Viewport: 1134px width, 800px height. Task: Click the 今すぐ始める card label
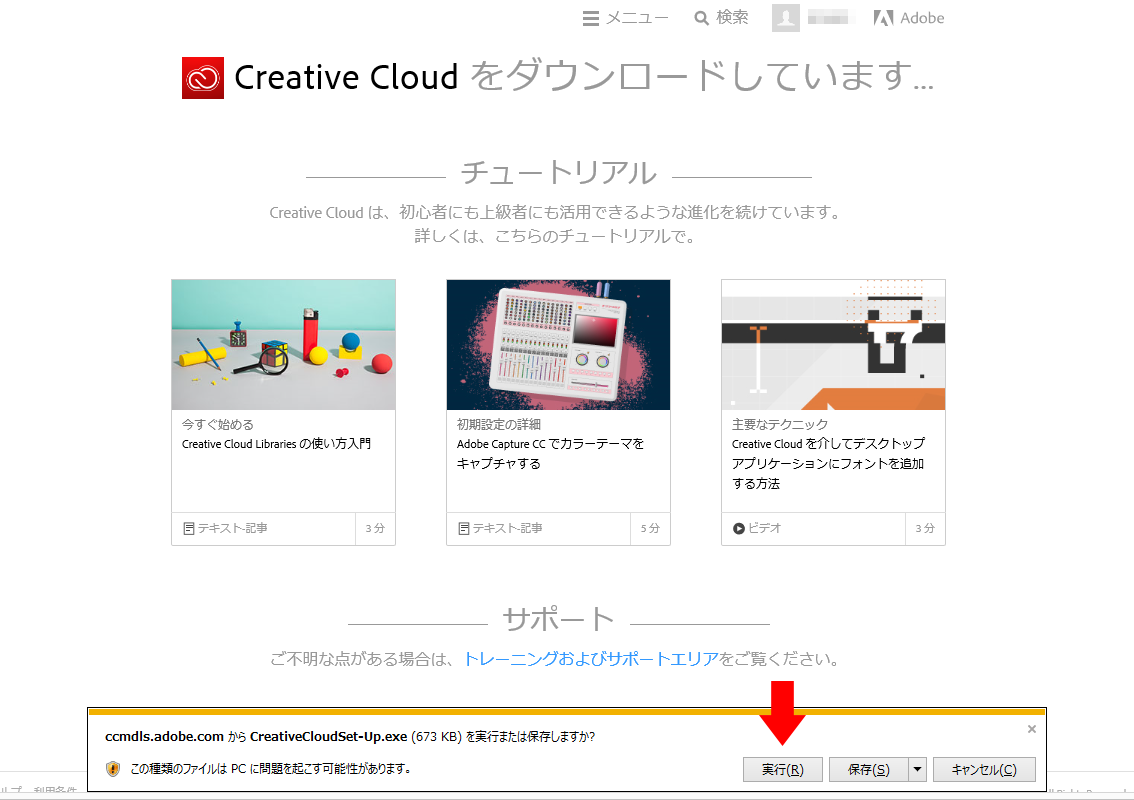click(x=218, y=425)
